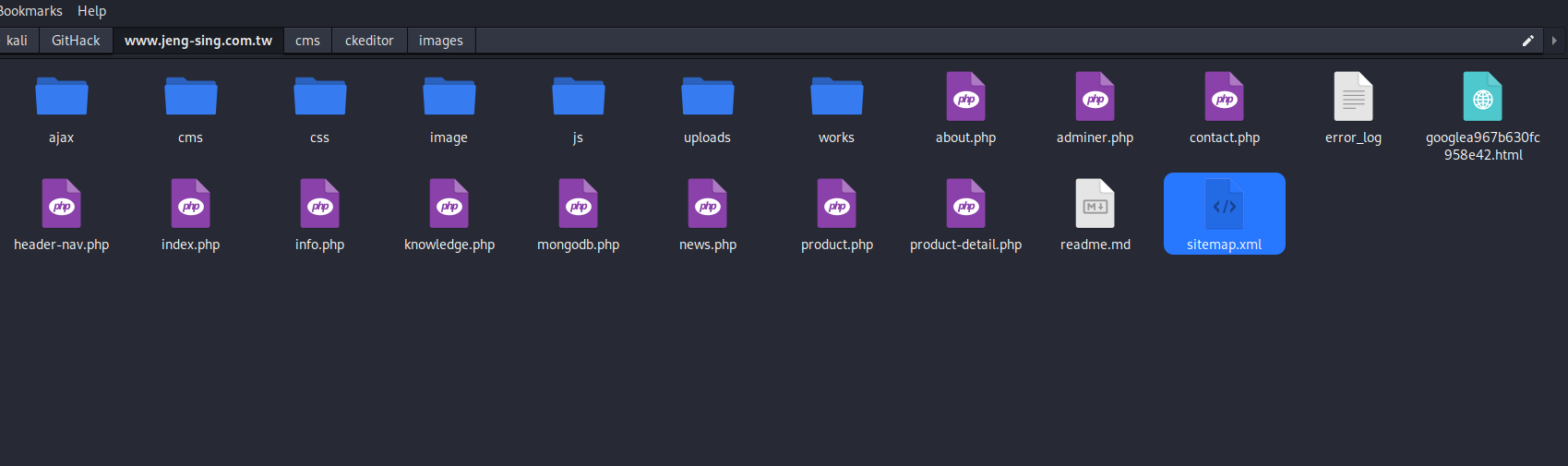Select the knowledge.php file icon
Viewport: 1568px width, 466px height.
point(449,203)
